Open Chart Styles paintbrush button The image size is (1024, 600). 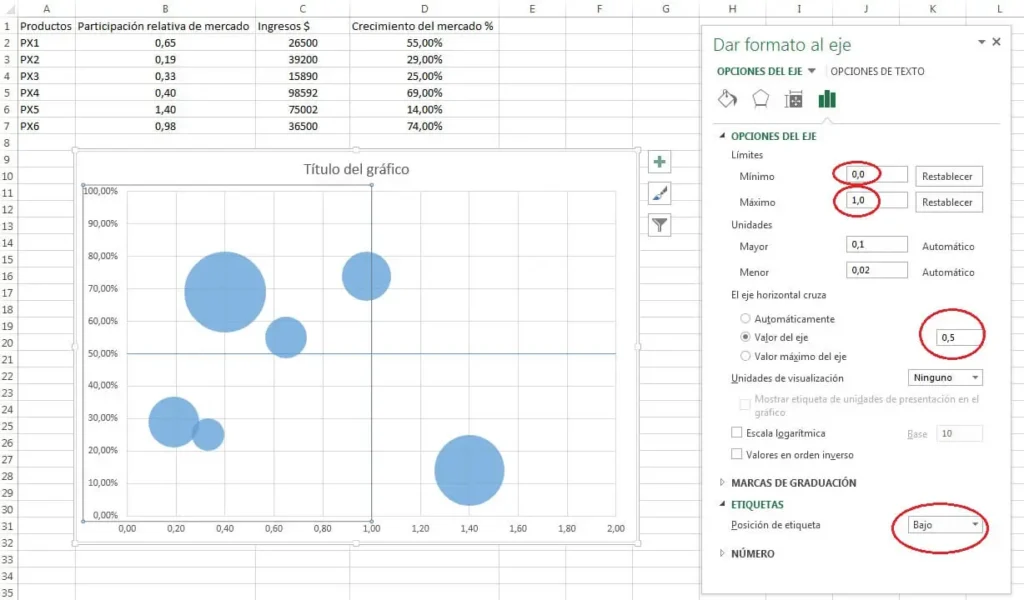pos(659,193)
